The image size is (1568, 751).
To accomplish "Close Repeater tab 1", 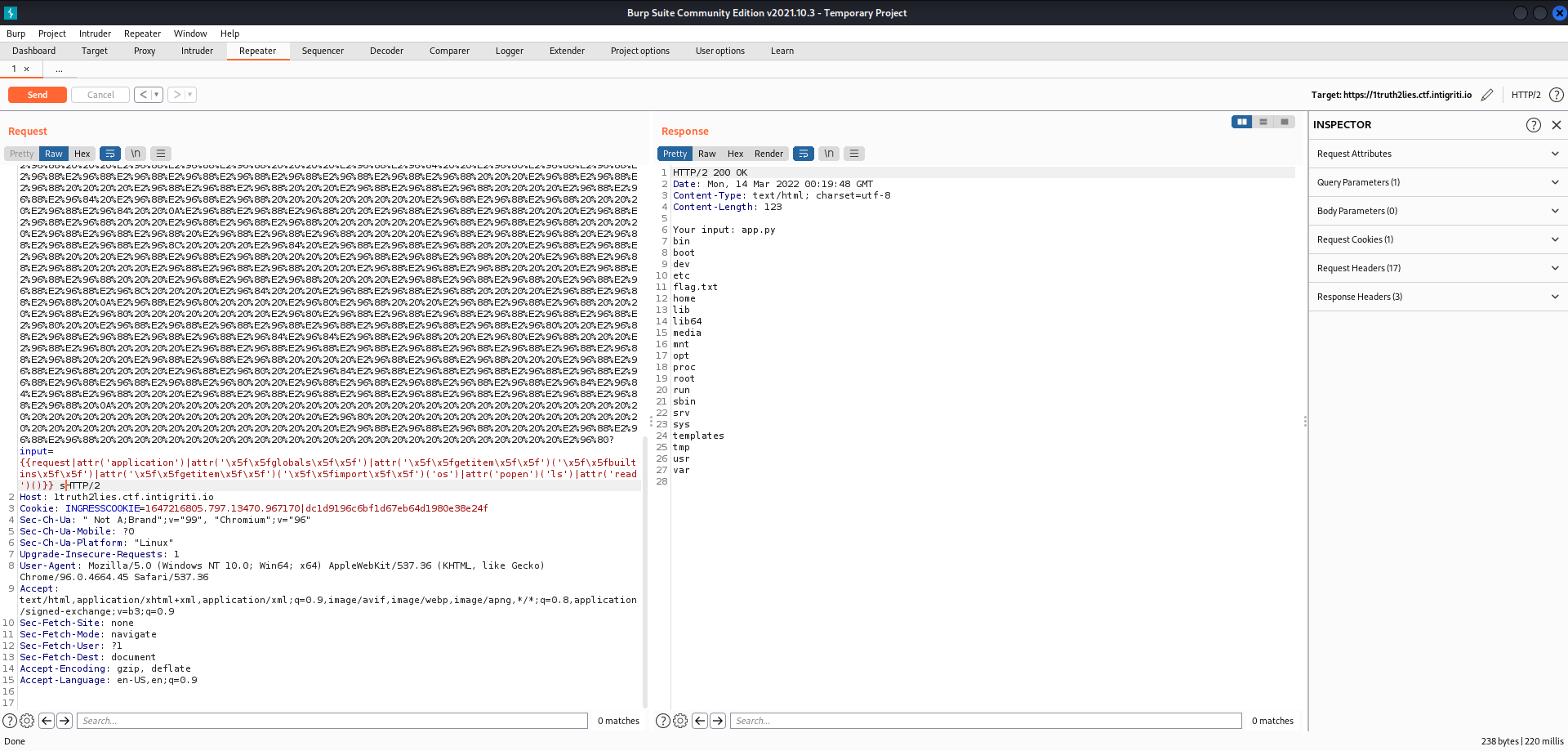I will pos(27,69).
